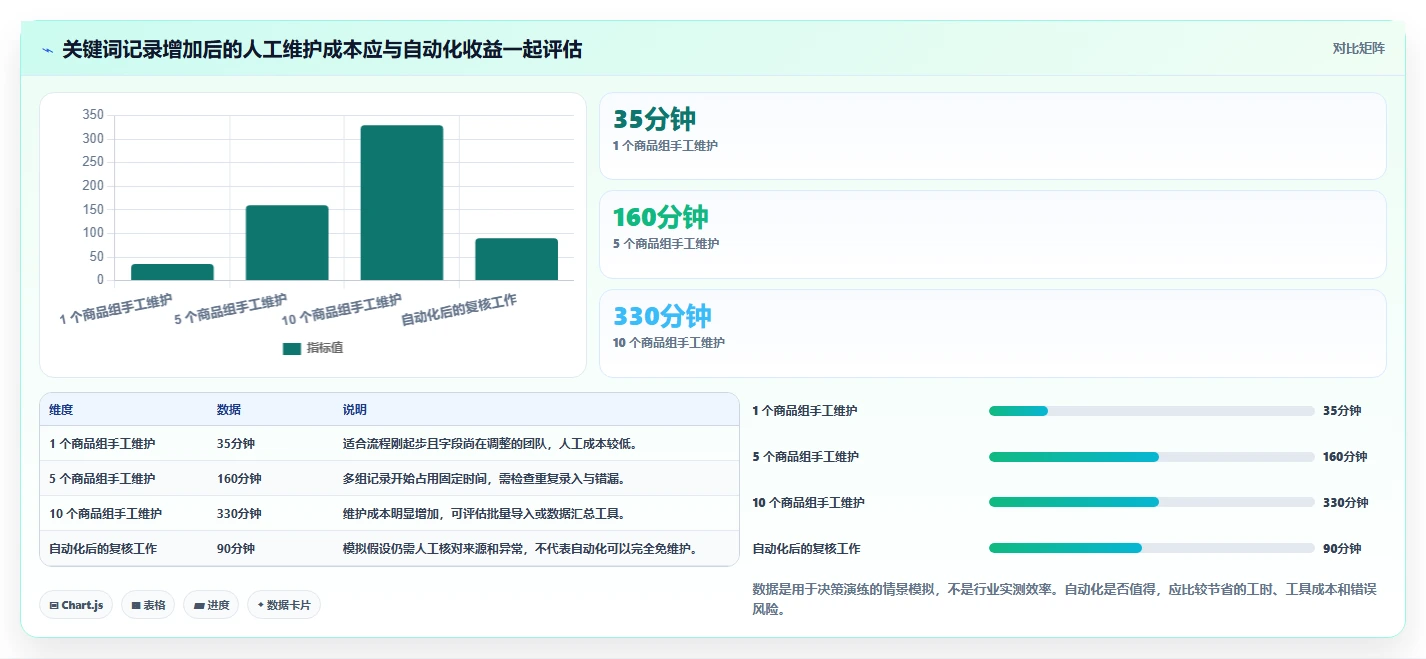The width and height of the screenshot is (1426, 659).
Task: Click the lightning icon beside the title
Action: 48,50
